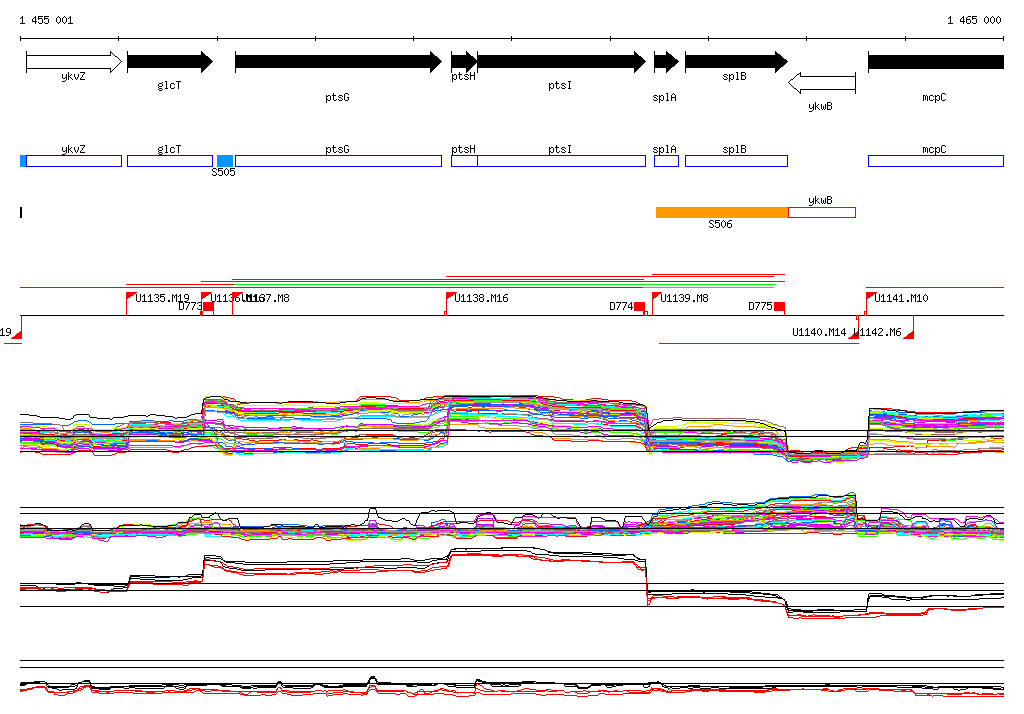Select the orange S506 segment bar
This screenshot has height=714, width=1024.
tap(722, 212)
